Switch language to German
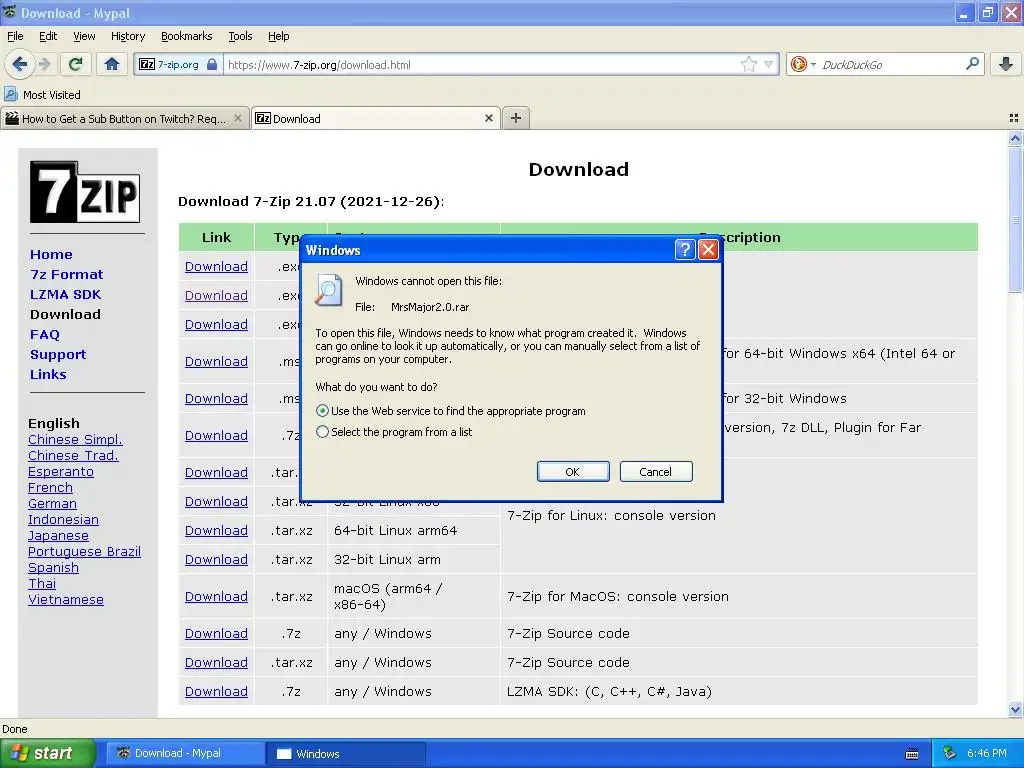This screenshot has width=1024, height=768. (x=52, y=504)
